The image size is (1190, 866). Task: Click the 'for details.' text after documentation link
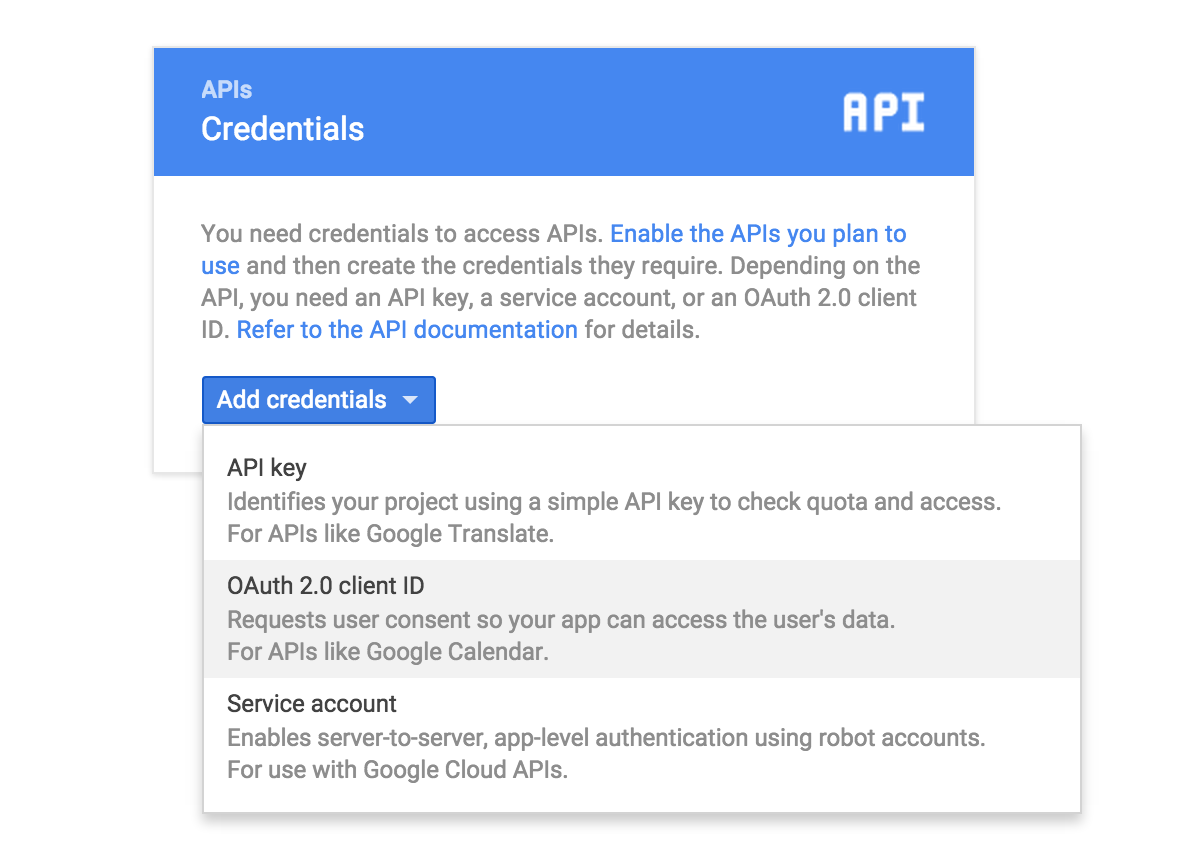tap(642, 329)
